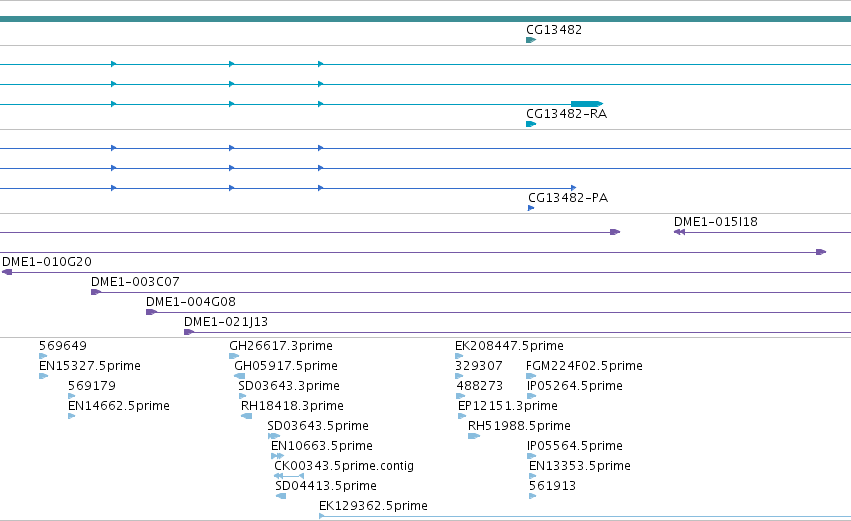Click the CG13482-PA small arrow glyph
This screenshot has height=521, width=851.
point(531,208)
